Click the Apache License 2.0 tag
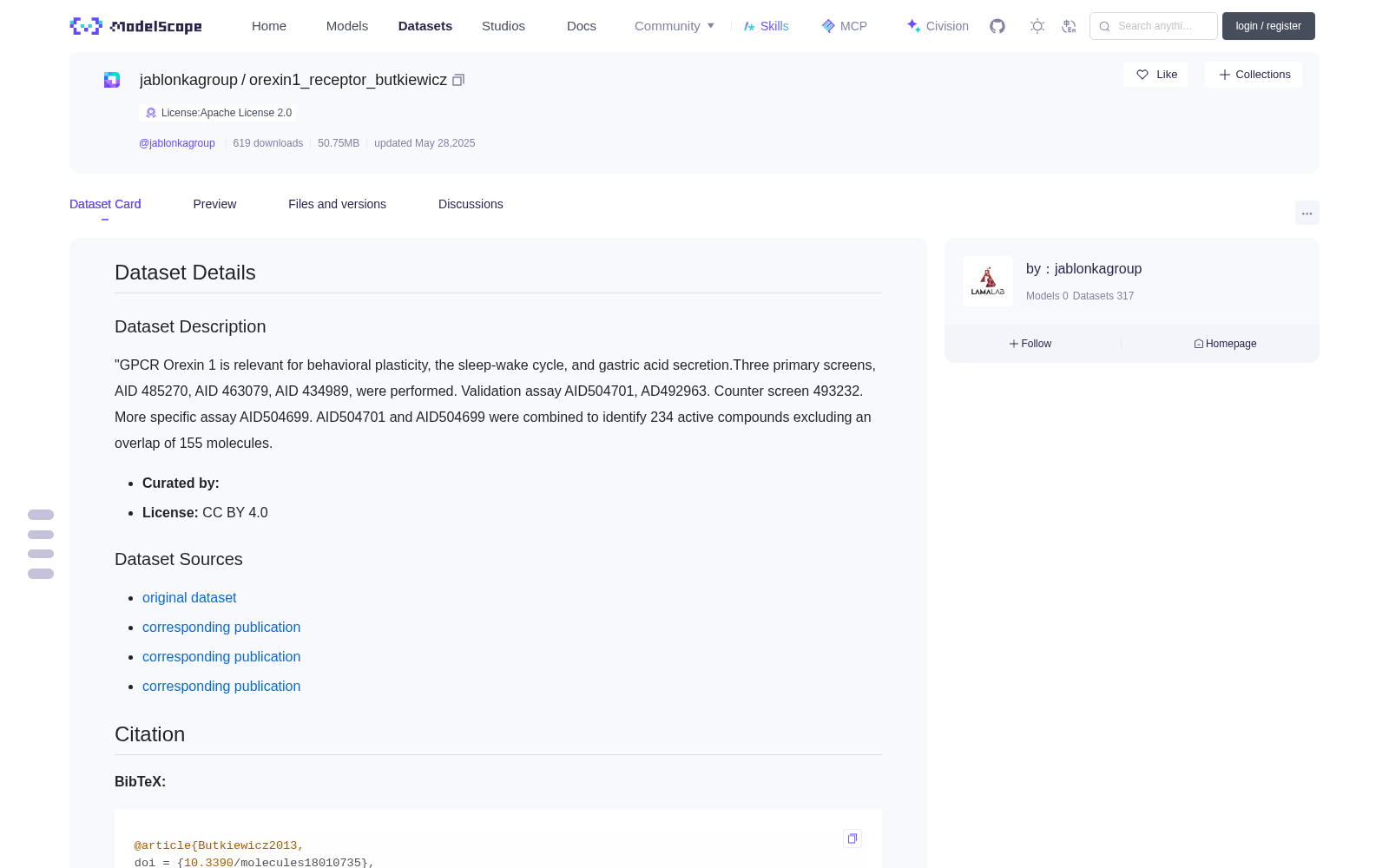This screenshot has width=1389, height=868. pos(218,113)
